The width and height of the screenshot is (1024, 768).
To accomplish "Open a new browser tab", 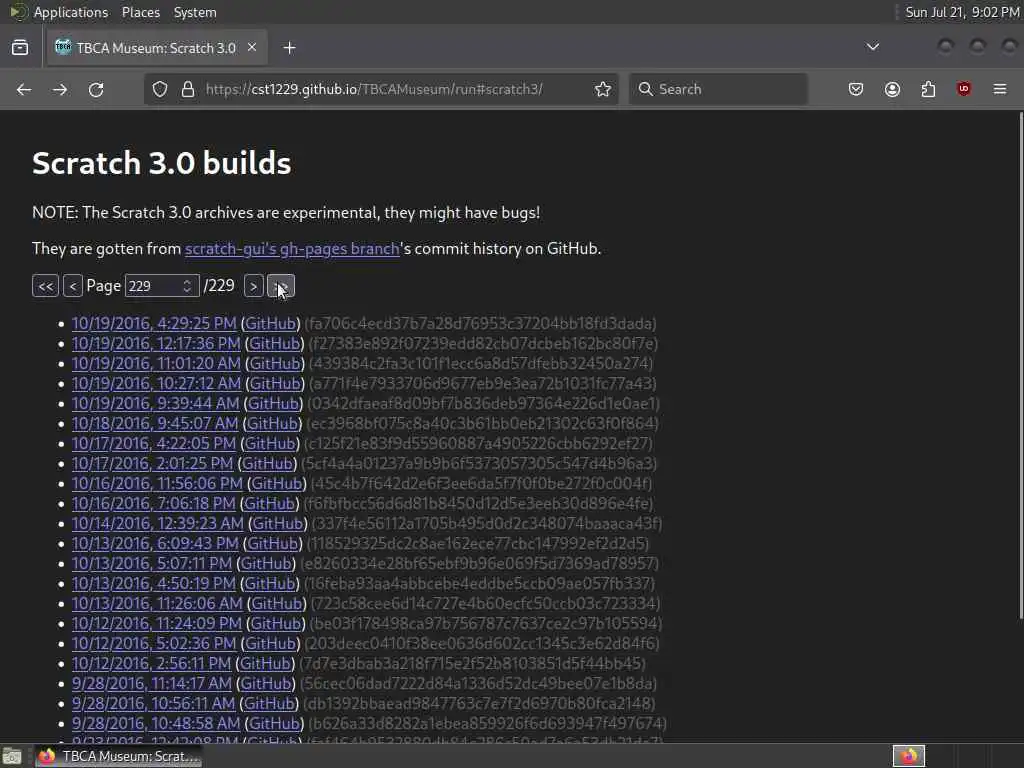I will tap(289, 48).
